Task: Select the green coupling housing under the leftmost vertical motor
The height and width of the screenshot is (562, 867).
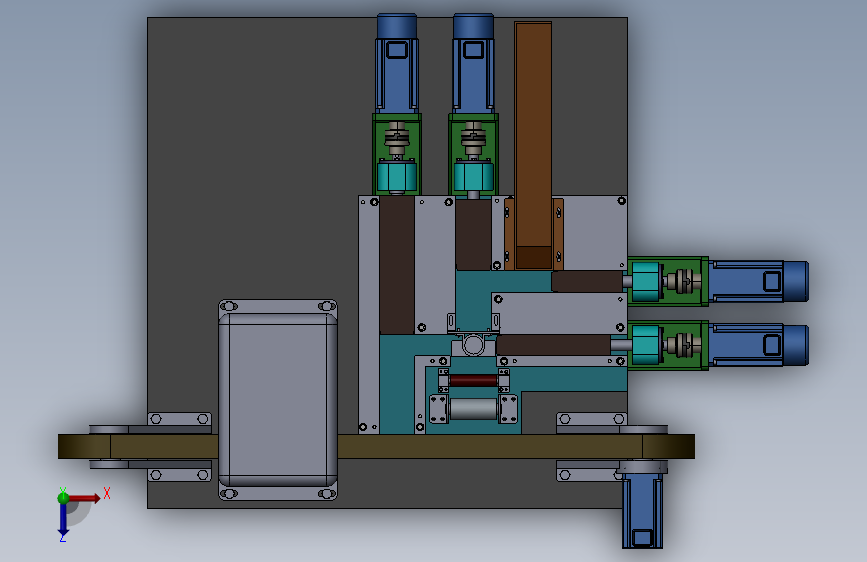Action: (x=396, y=154)
